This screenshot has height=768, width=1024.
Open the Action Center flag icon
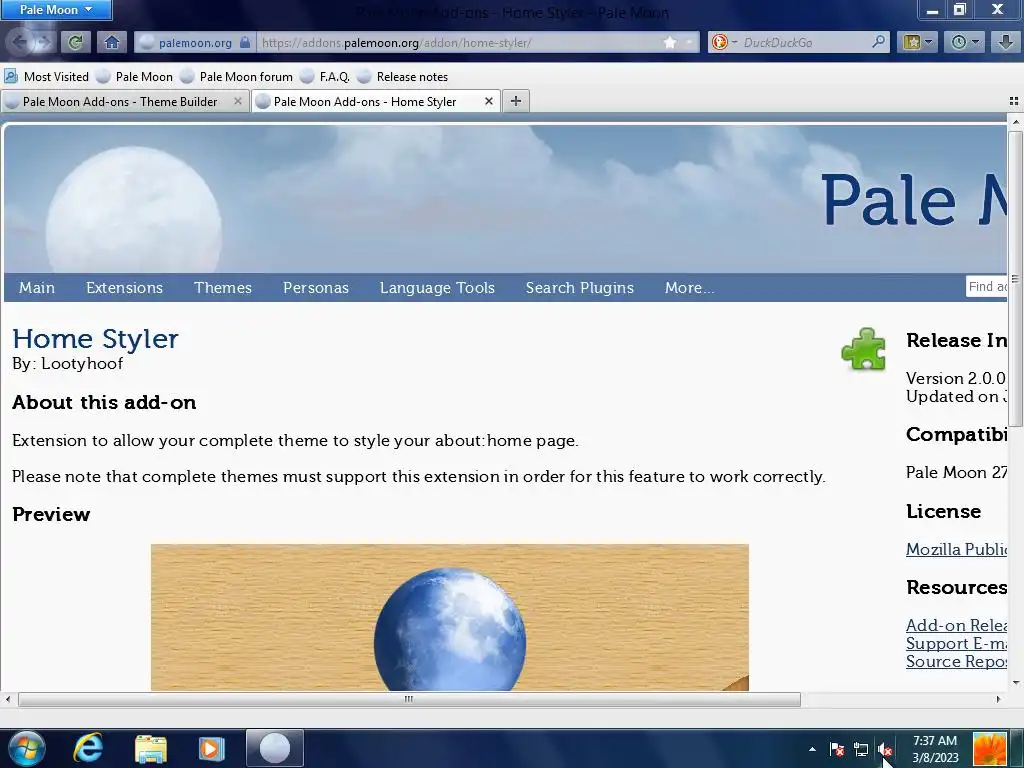837,749
